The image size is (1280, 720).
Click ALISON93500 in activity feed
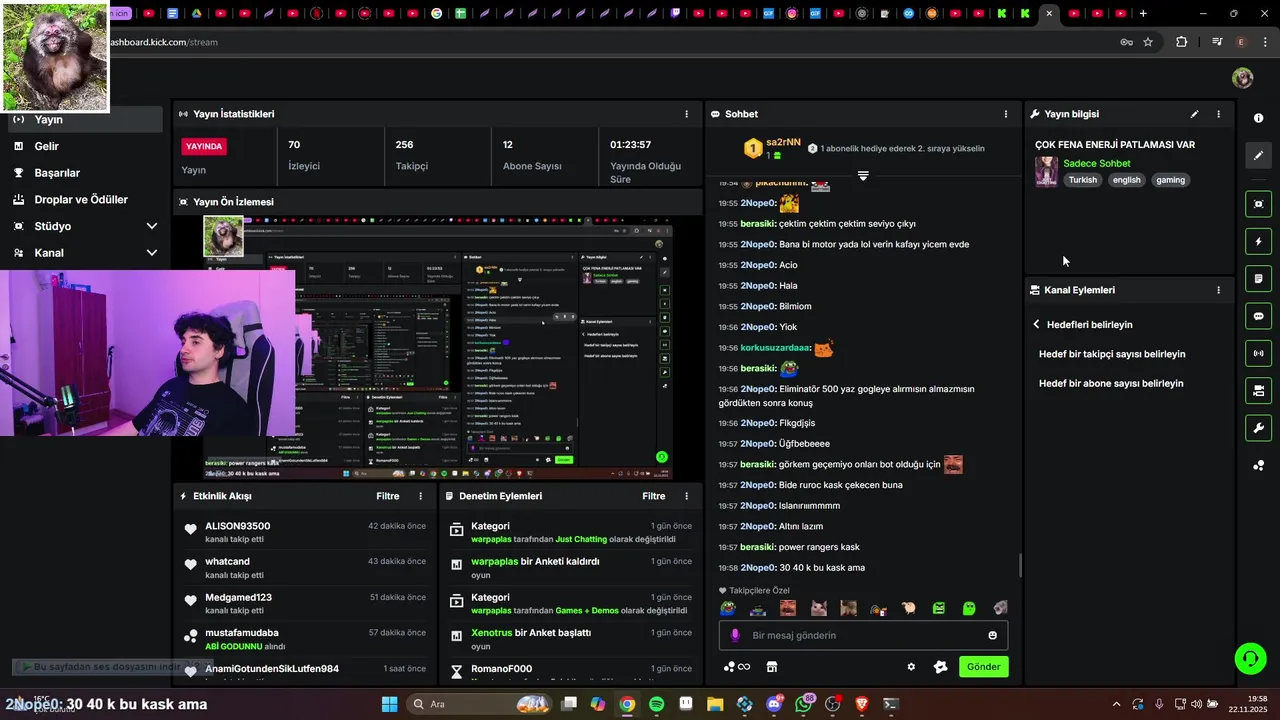(x=238, y=526)
